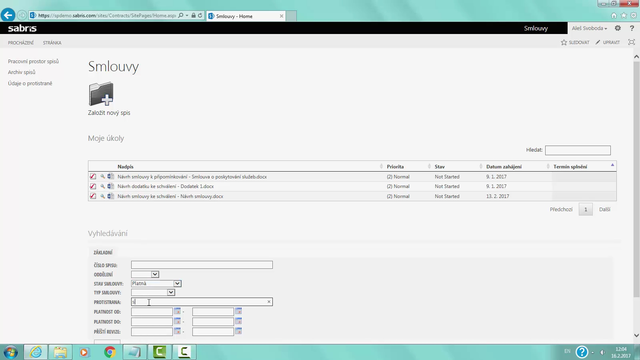This screenshot has height=360, width=640.
Task: Open Návrh dodatku ke schválení - Dodatek 1.docx
Action: (x=165, y=186)
